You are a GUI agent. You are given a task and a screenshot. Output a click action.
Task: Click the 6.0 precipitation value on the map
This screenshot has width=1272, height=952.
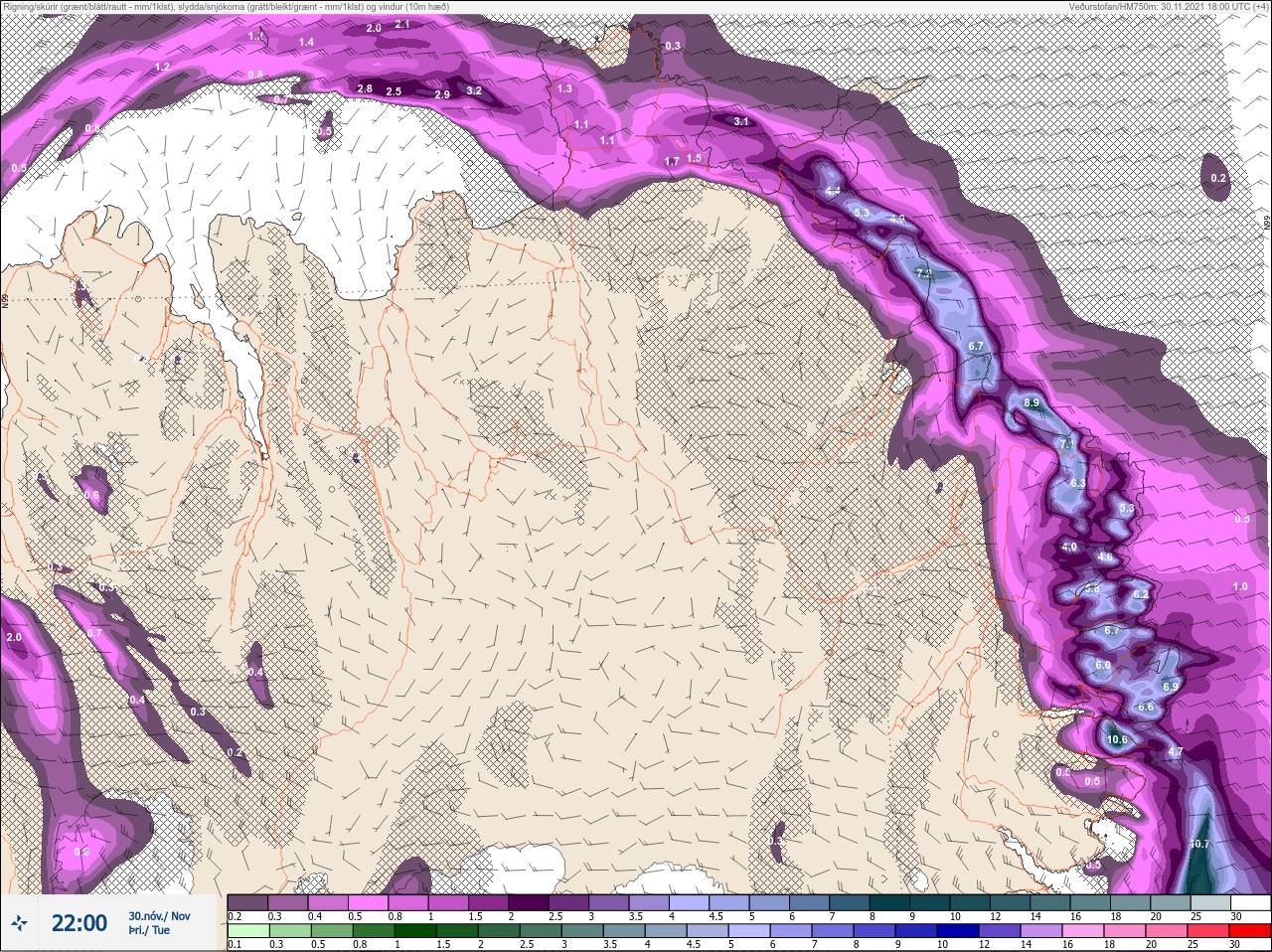point(1102,665)
